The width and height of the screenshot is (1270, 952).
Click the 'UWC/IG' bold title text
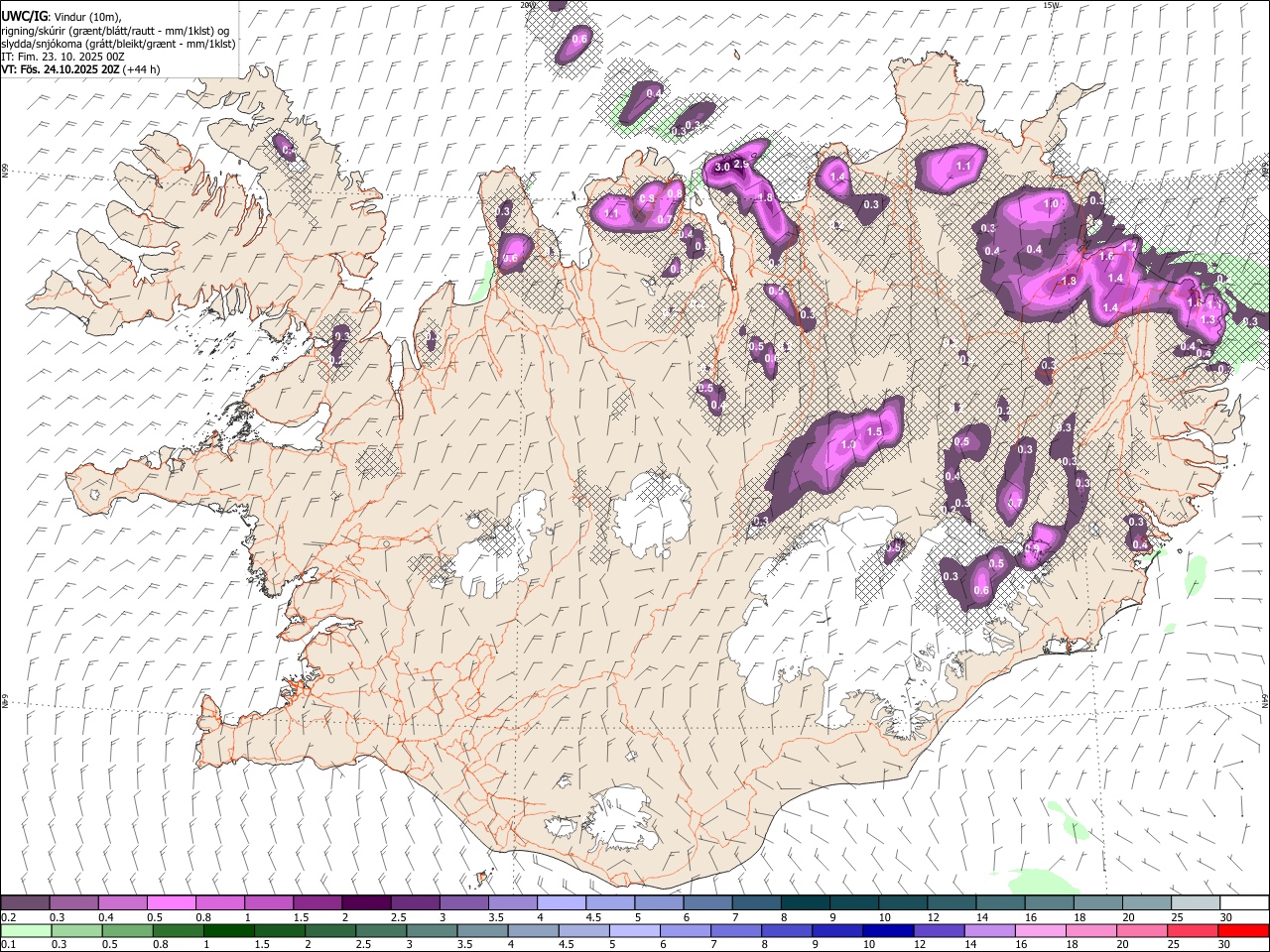24,17
